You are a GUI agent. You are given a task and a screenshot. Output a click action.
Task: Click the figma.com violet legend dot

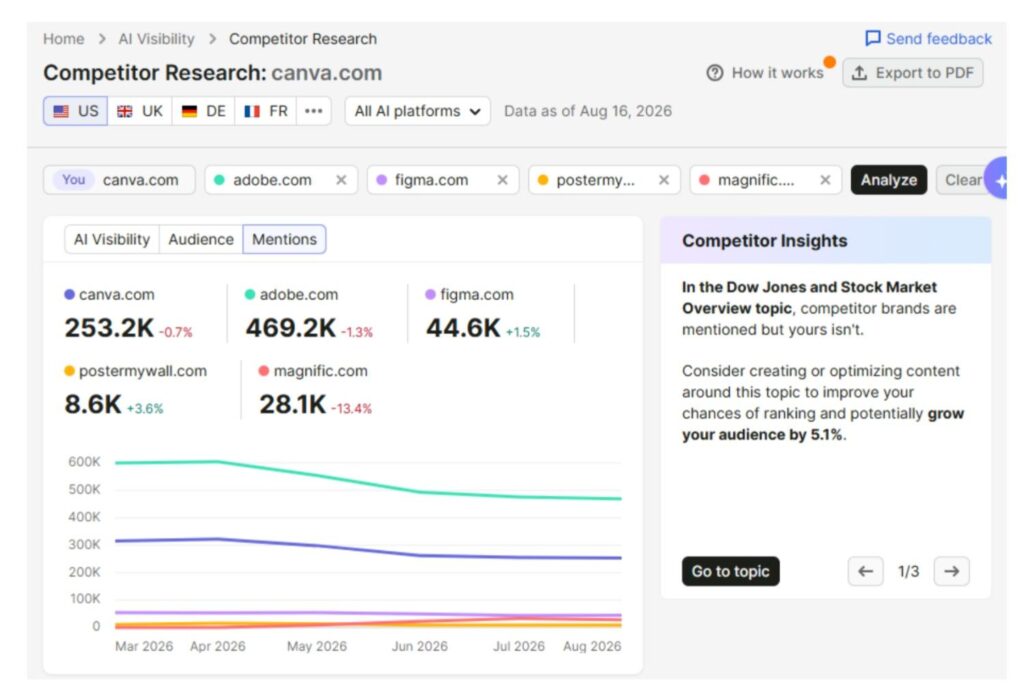(430, 295)
